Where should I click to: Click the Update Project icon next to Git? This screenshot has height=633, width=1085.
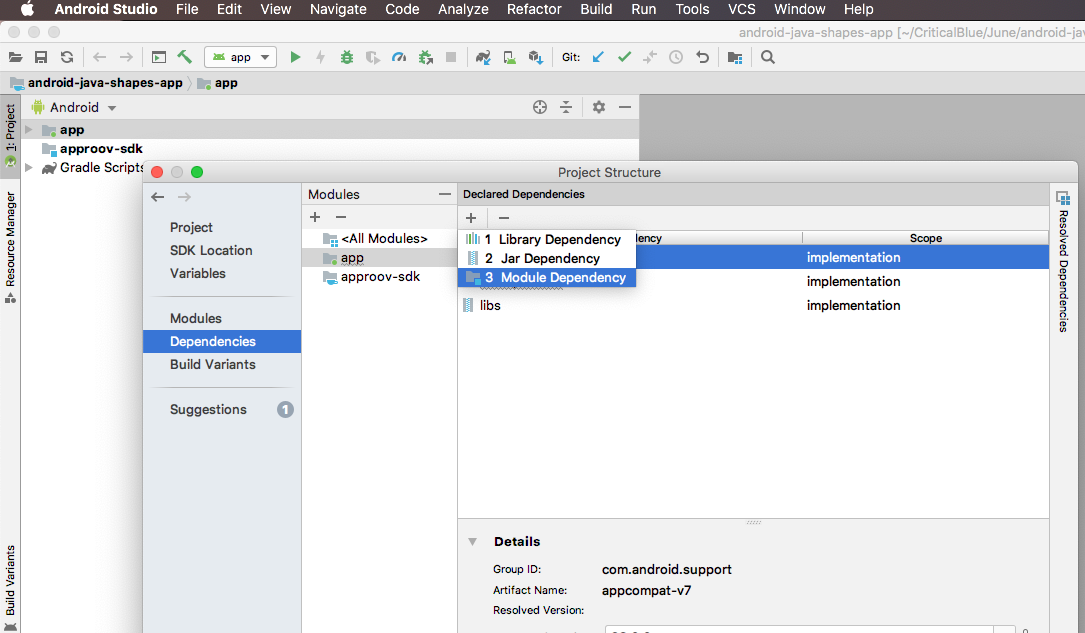(598, 57)
